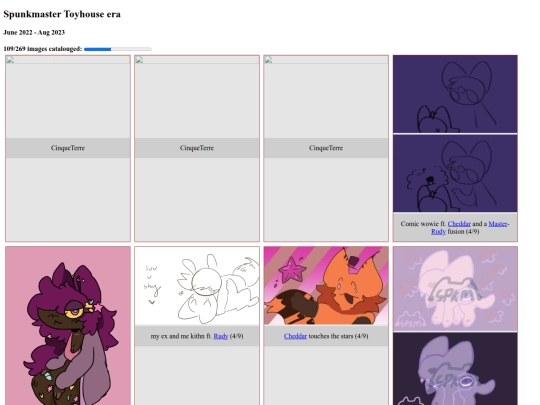Viewport: 540px width, 405px height.
Task: Open the purple comic sketch lower panel with fluffy character
Action: pyautogui.click(x=455, y=173)
